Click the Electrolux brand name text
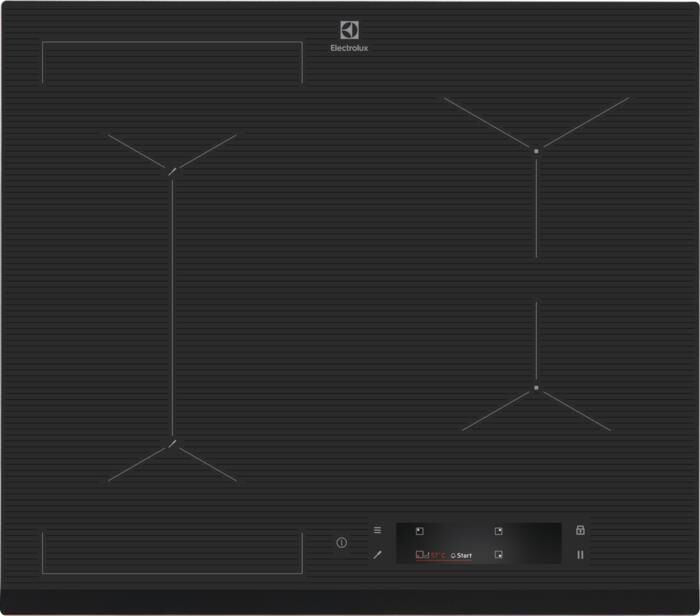Viewport: 700px width, 616px height. click(x=349, y=48)
